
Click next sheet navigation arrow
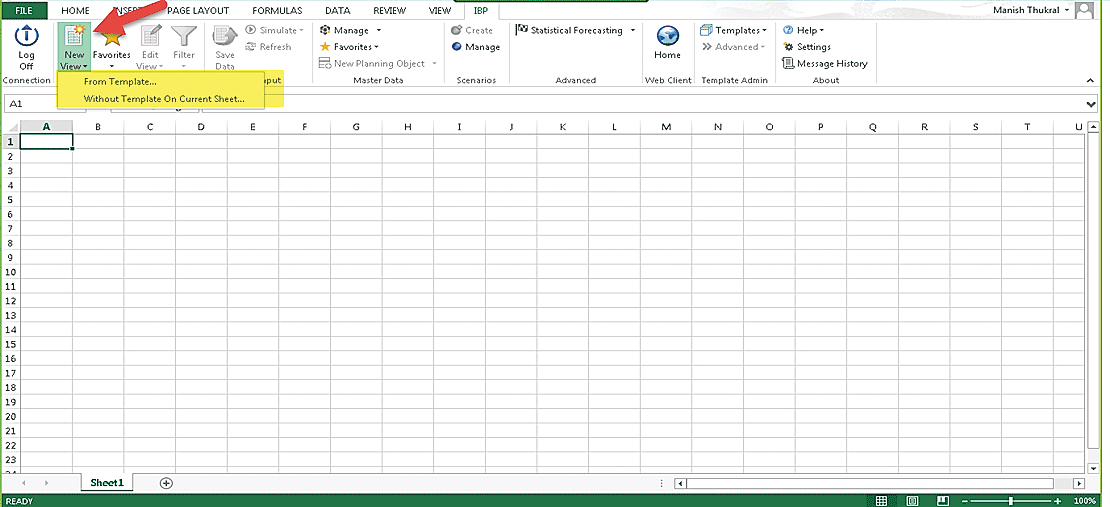pos(47,483)
